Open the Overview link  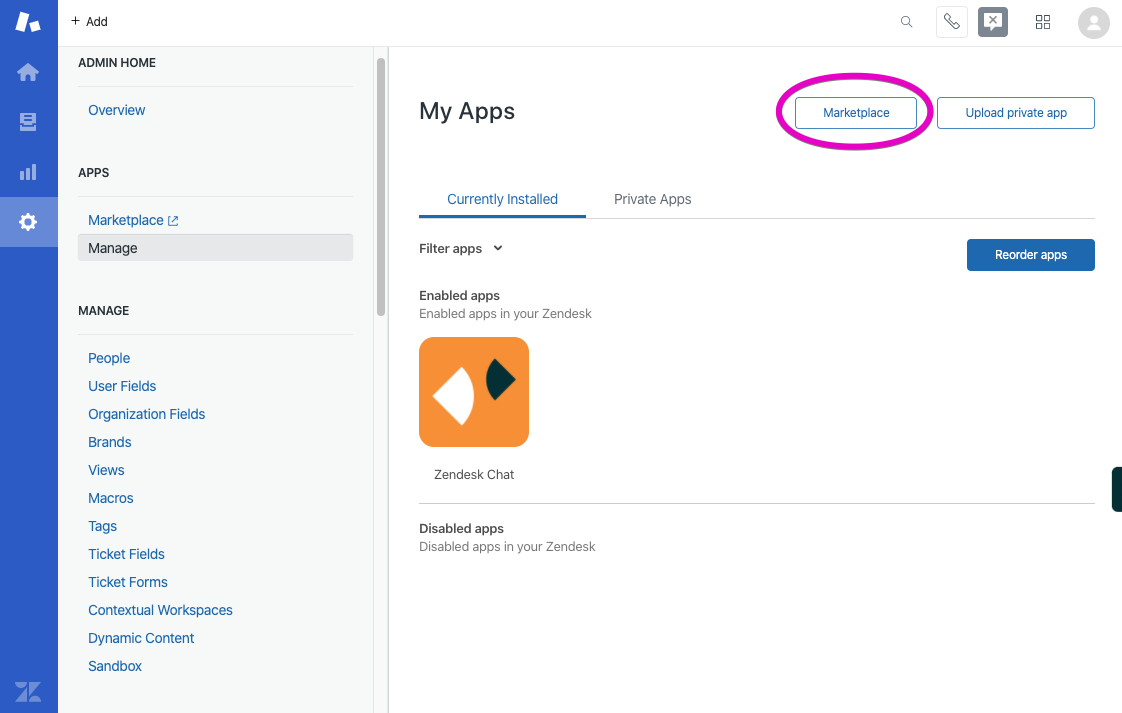[x=117, y=110]
